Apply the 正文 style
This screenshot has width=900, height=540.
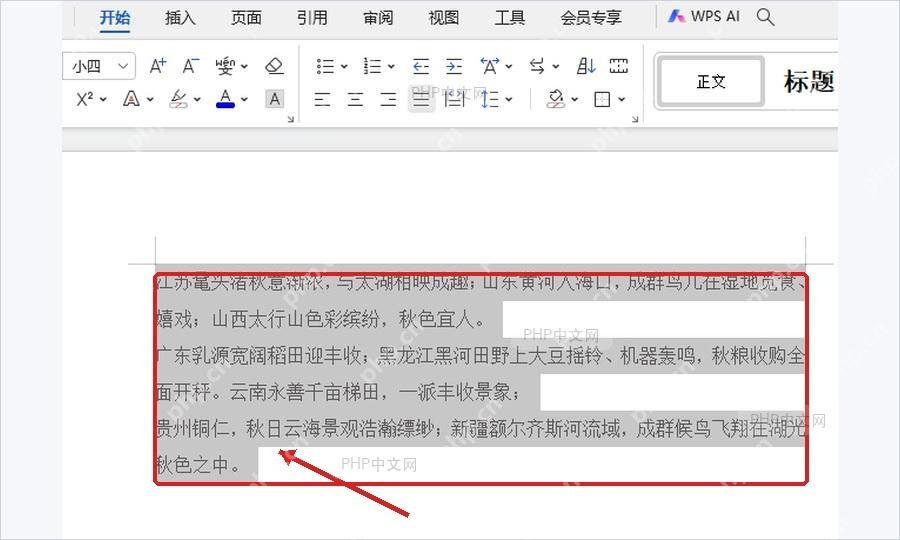711,81
